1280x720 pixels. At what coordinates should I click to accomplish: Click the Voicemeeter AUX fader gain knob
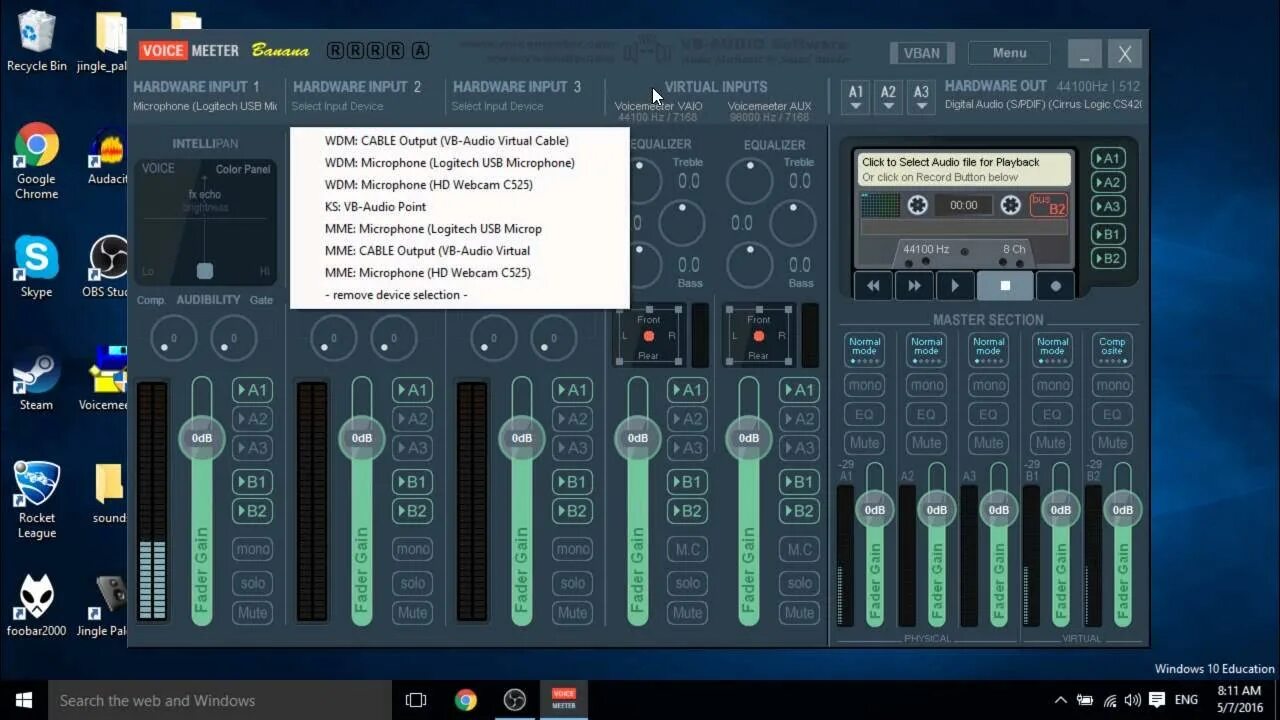[748, 438]
